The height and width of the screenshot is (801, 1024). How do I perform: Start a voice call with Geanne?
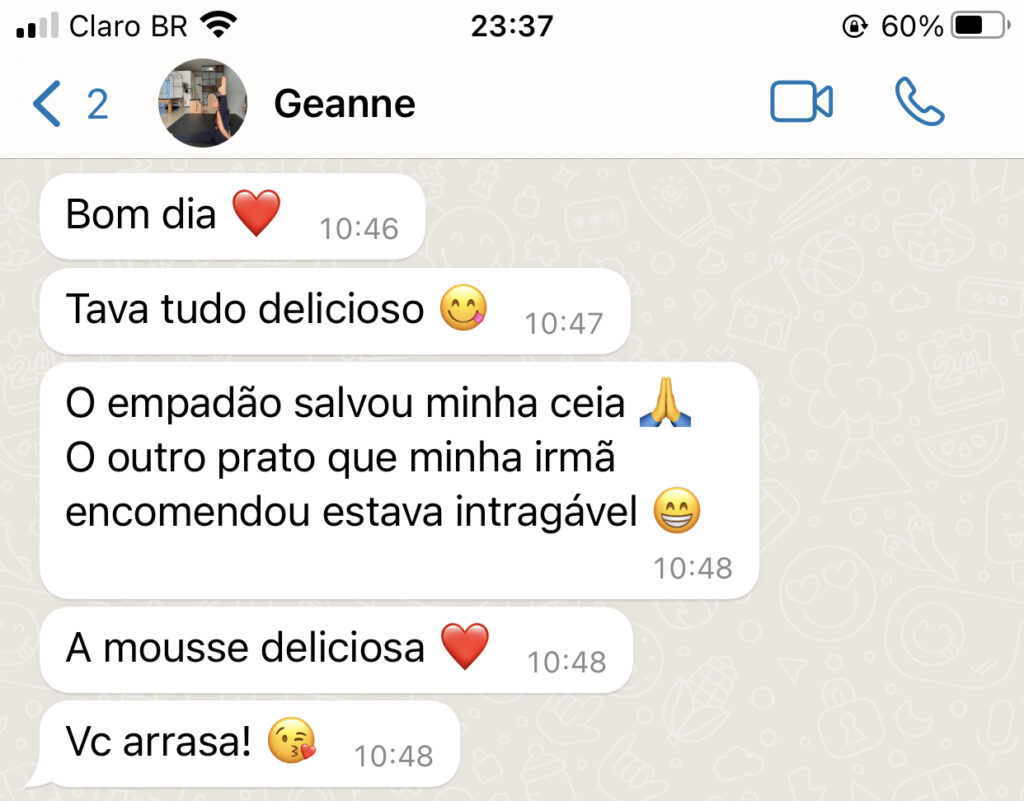[x=919, y=102]
